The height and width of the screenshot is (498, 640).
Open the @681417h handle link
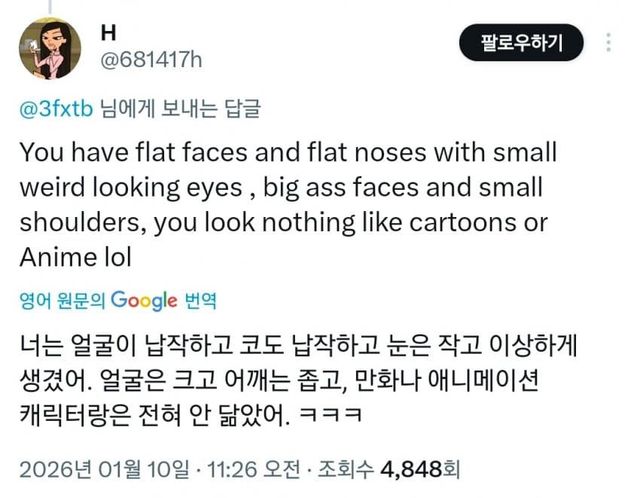coord(150,60)
